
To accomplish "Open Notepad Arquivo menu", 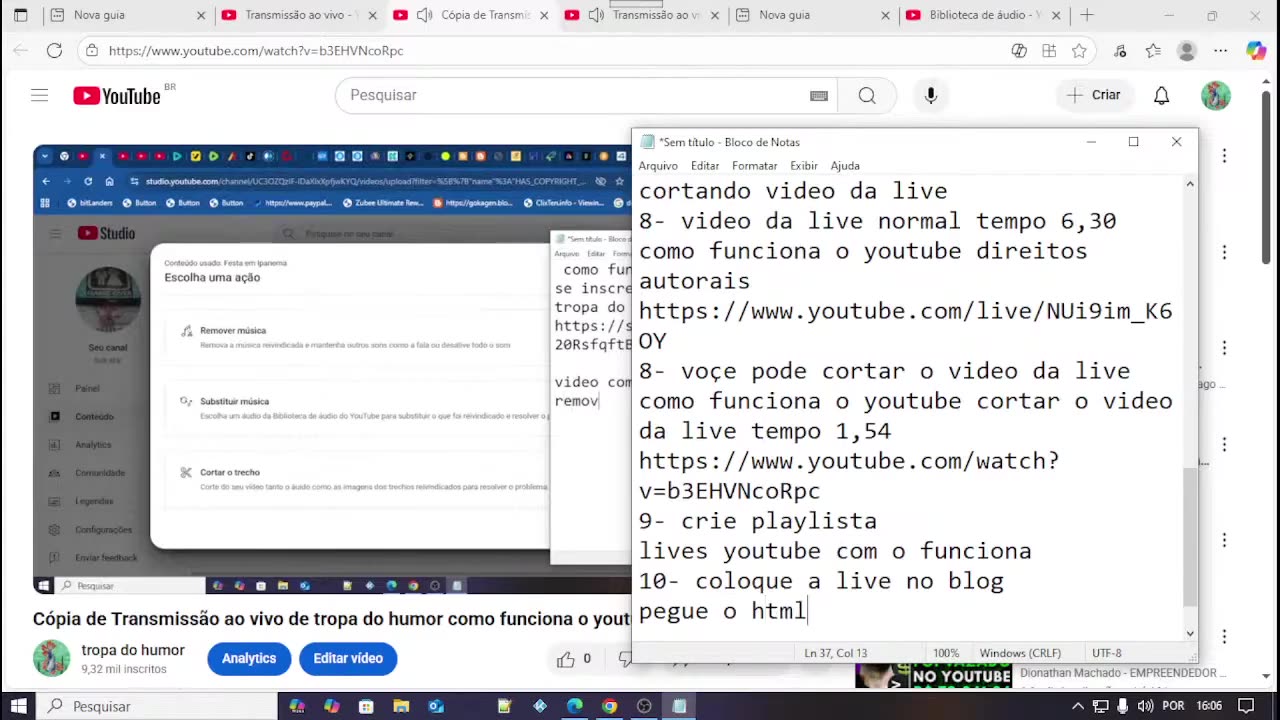I will click(x=658, y=165).
